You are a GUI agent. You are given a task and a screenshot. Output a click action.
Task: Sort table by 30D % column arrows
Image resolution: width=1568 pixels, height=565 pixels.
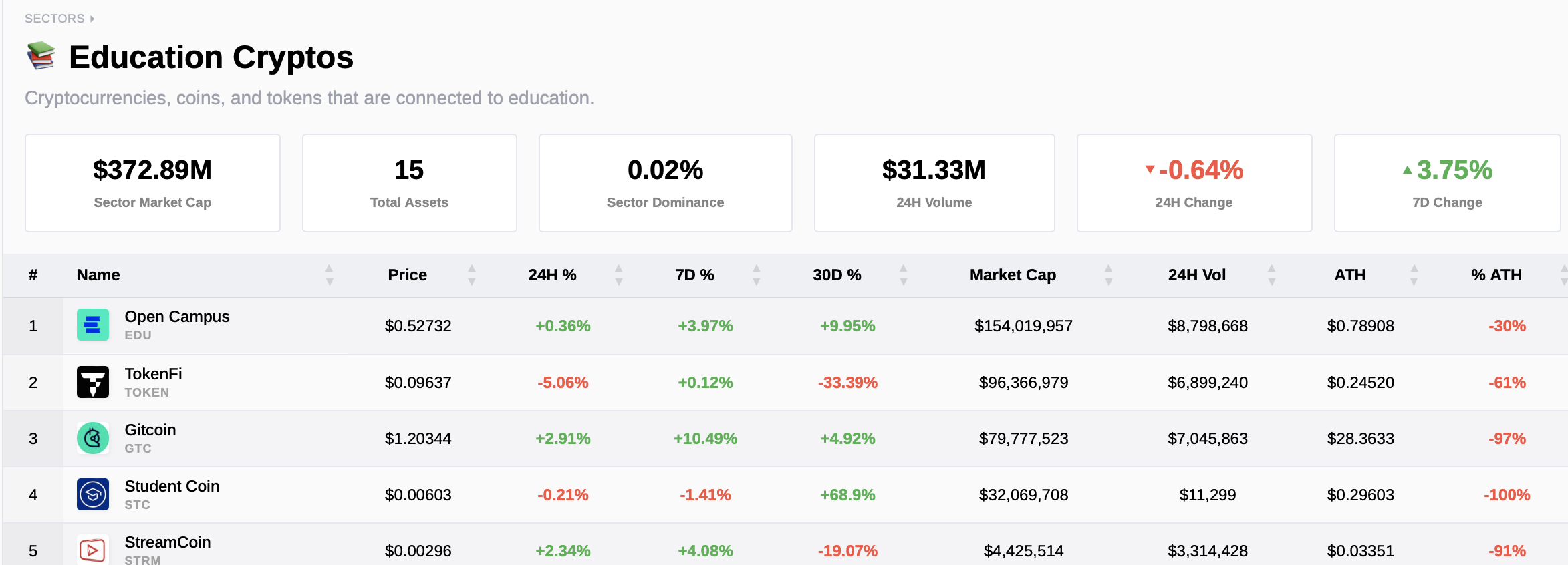(x=904, y=275)
